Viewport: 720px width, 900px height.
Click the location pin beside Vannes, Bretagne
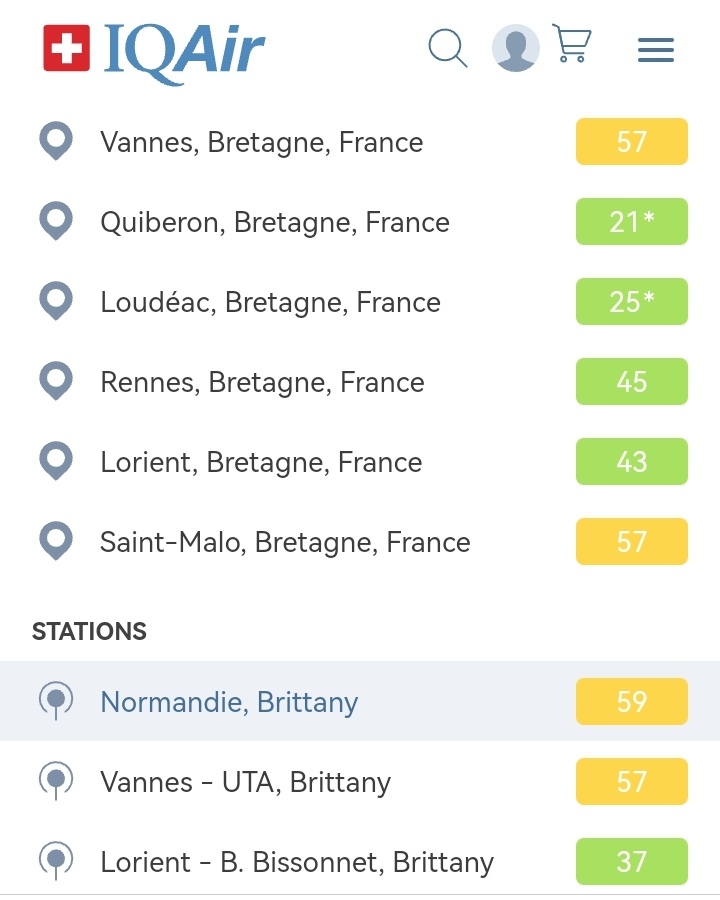pyautogui.click(x=56, y=141)
